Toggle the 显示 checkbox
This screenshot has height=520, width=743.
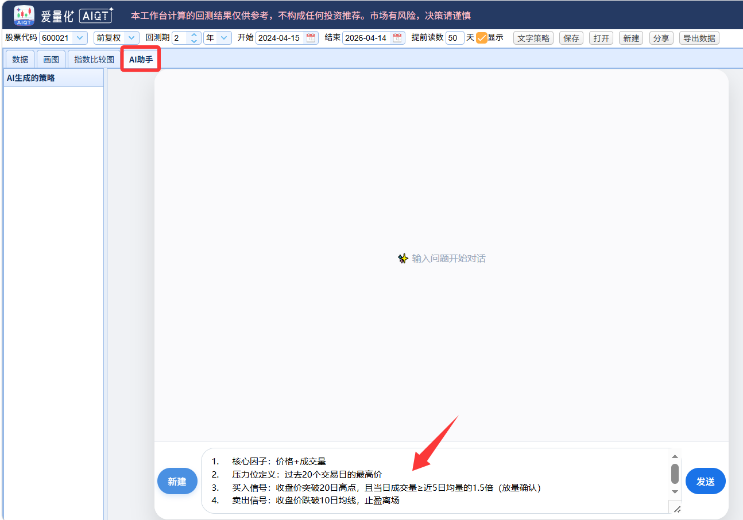click(x=481, y=38)
